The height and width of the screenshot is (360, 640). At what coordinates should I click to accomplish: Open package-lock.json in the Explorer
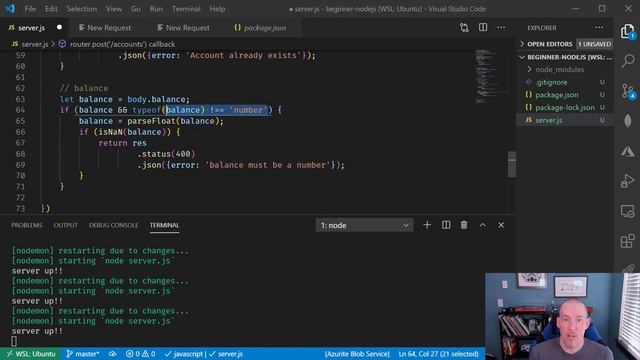pyautogui.click(x=565, y=107)
